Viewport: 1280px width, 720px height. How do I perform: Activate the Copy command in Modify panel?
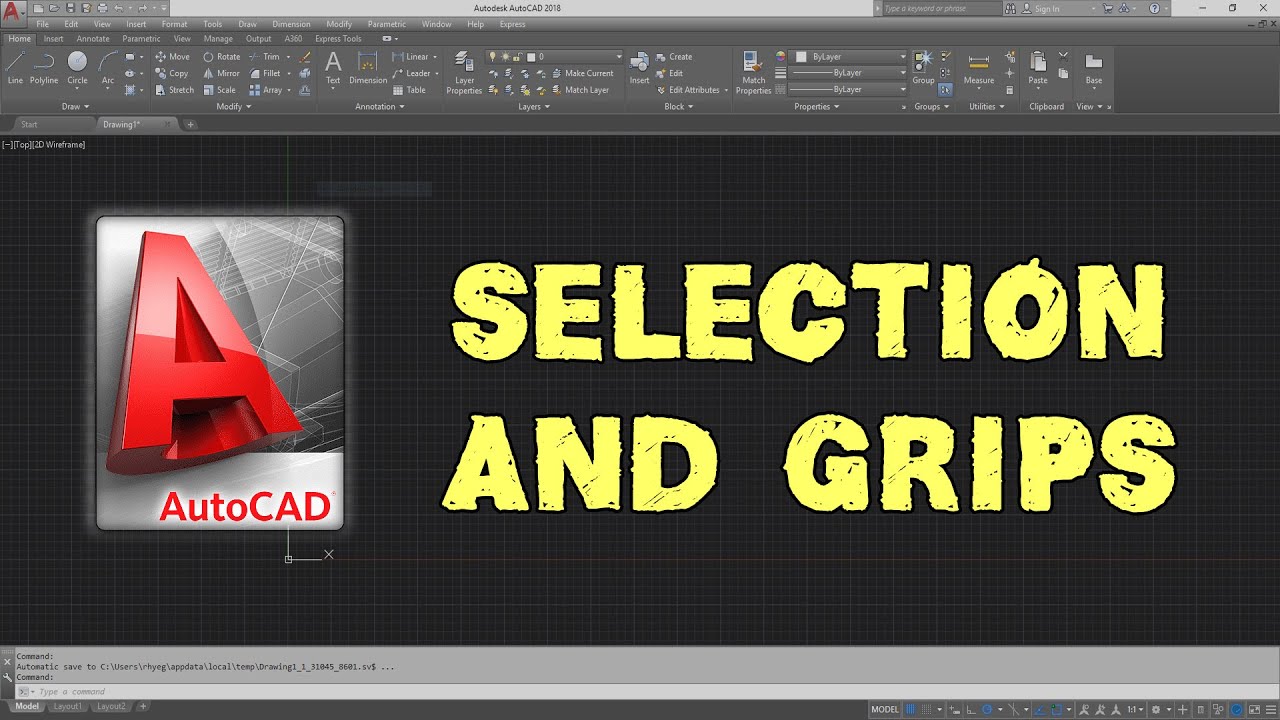(172, 73)
